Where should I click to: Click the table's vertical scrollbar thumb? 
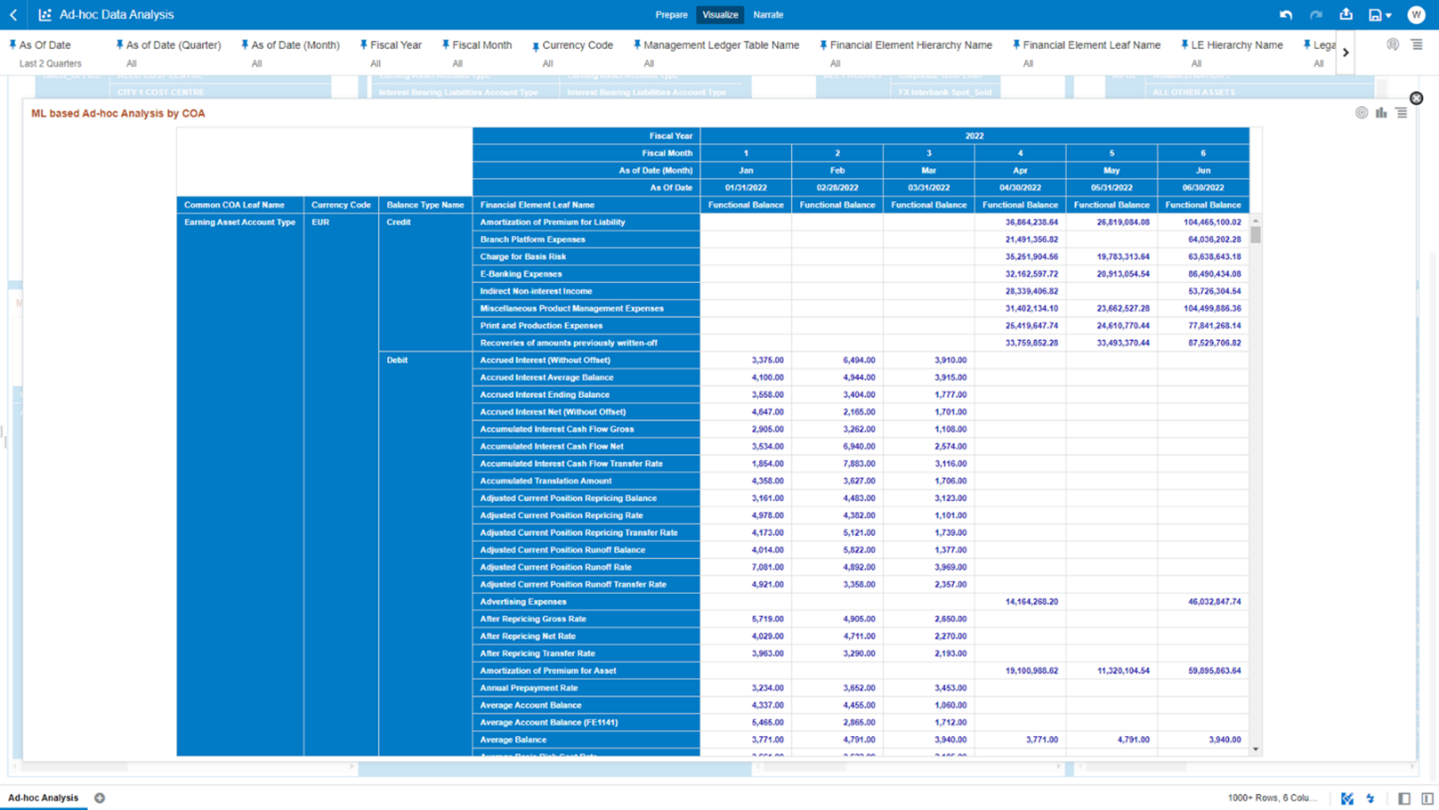(1255, 235)
